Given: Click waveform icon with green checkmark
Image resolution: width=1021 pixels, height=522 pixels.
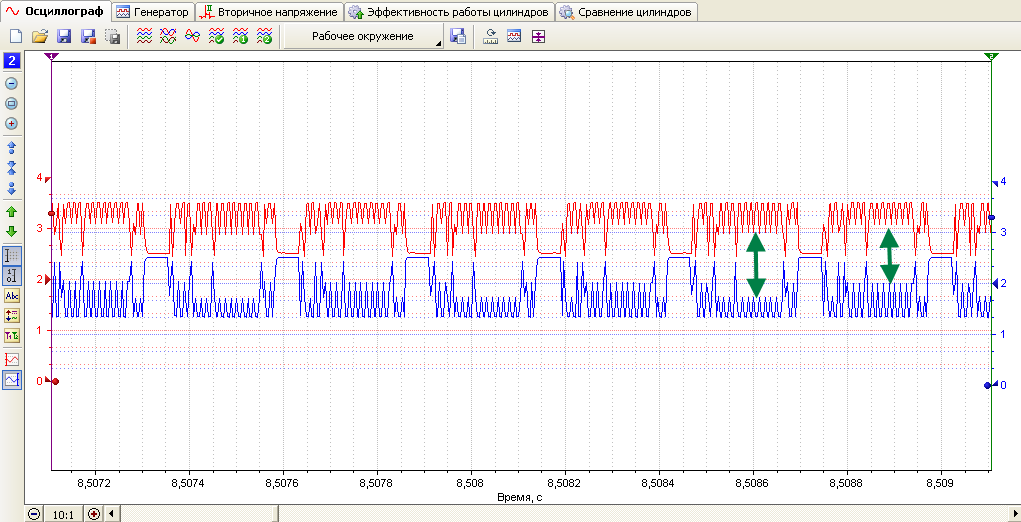Looking at the screenshot, I should [x=216, y=37].
